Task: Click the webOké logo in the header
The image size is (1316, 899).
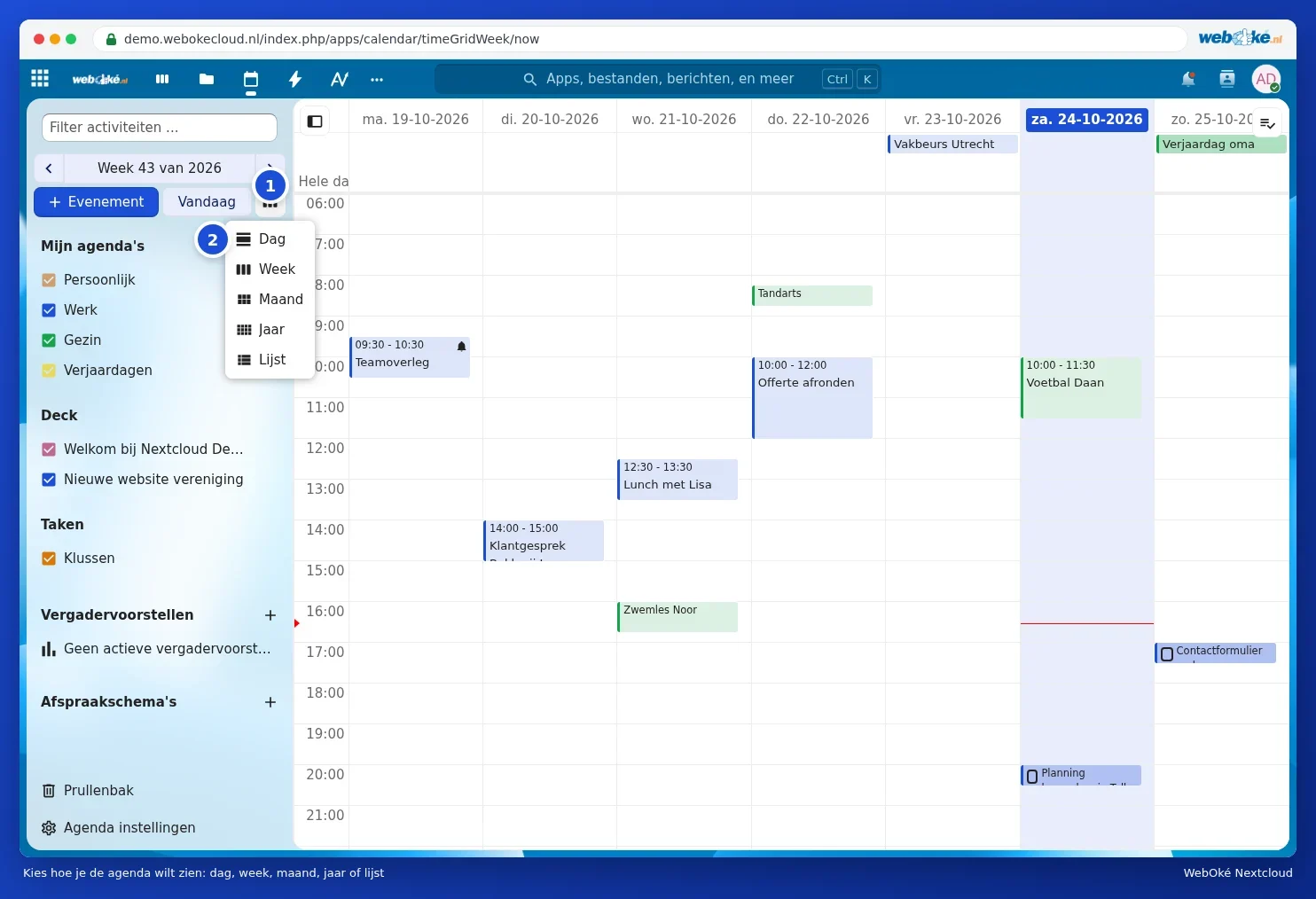Action: coord(100,79)
